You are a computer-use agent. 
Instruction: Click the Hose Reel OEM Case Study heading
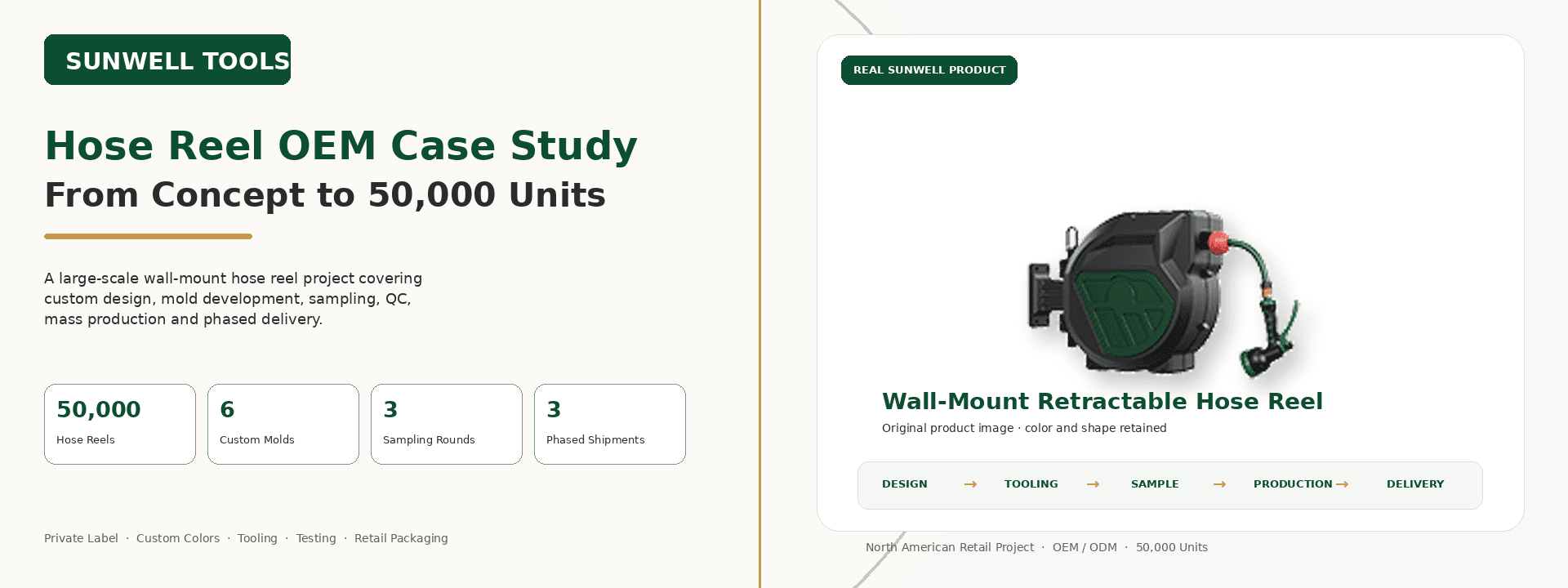coord(341,146)
